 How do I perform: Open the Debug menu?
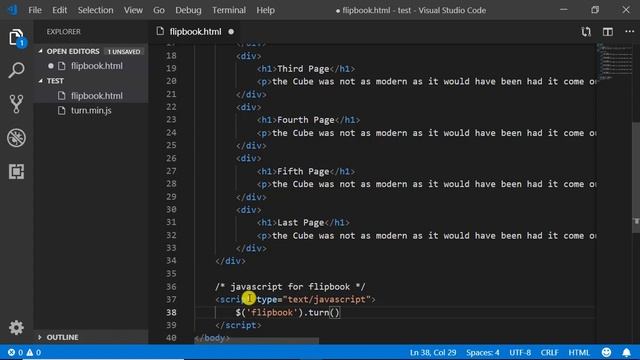188,10
